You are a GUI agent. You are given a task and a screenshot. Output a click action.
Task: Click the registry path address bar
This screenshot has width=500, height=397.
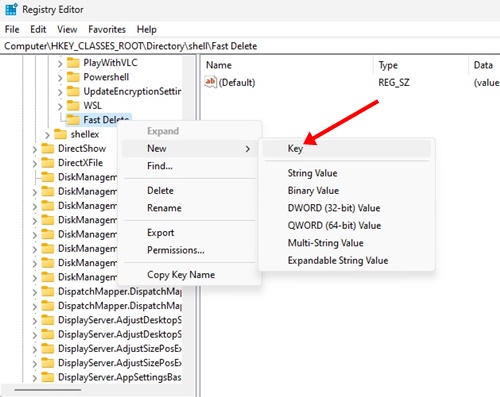250,46
